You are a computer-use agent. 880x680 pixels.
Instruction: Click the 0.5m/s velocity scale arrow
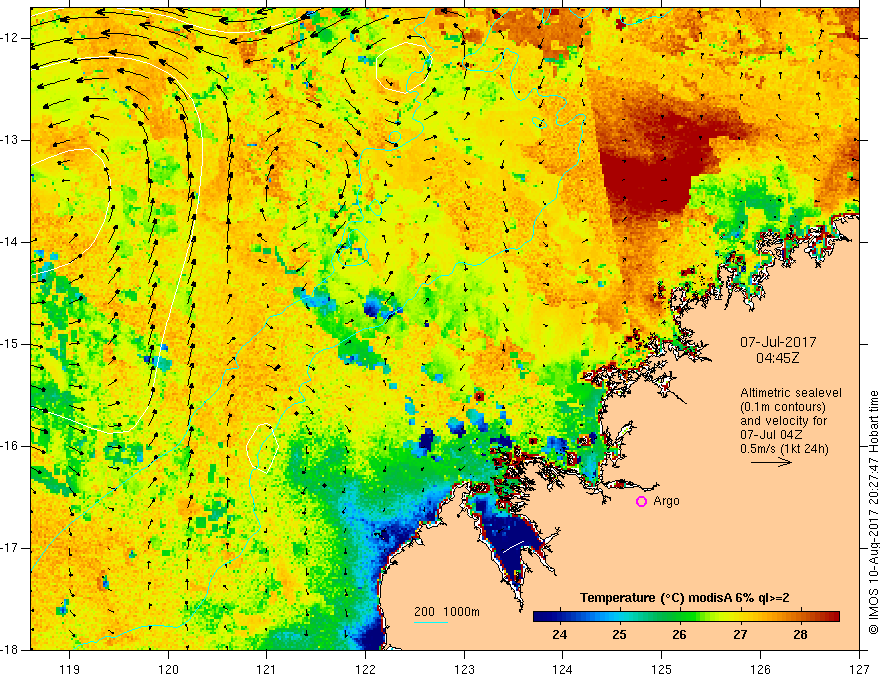(771, 462)
